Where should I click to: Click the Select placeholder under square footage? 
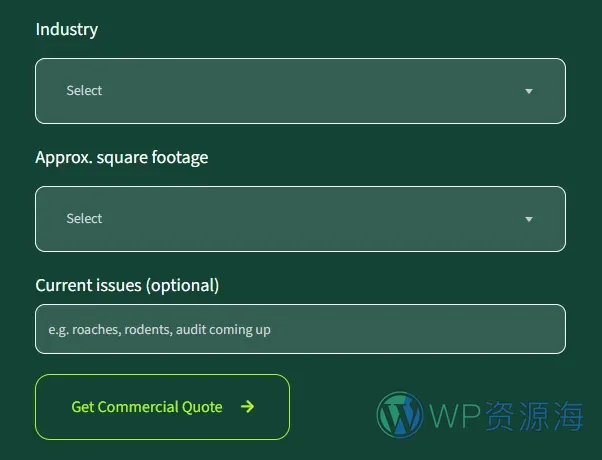84,218
